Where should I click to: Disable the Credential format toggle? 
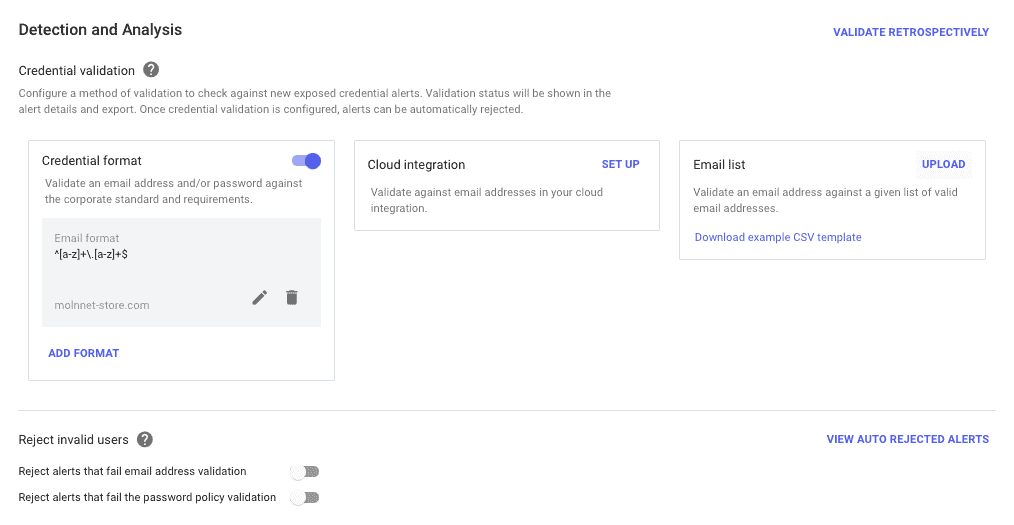(x=307, y=161)
